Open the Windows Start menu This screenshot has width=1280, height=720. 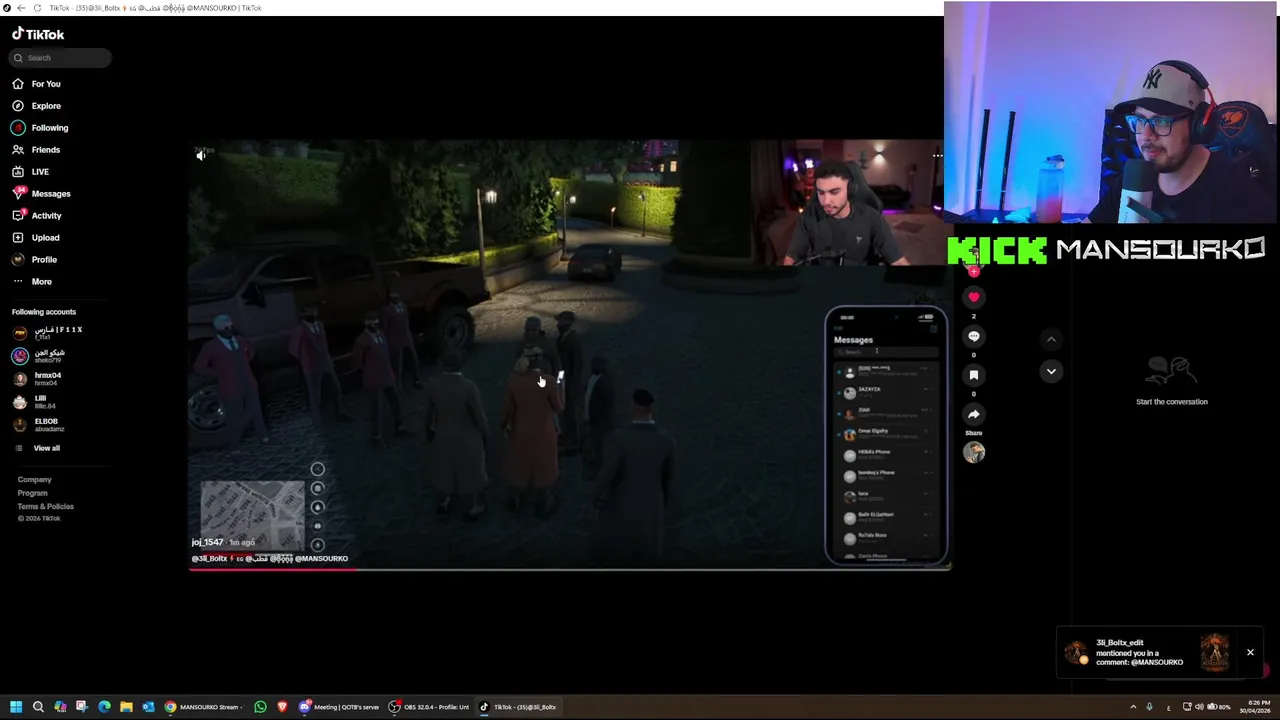[16, 707]
